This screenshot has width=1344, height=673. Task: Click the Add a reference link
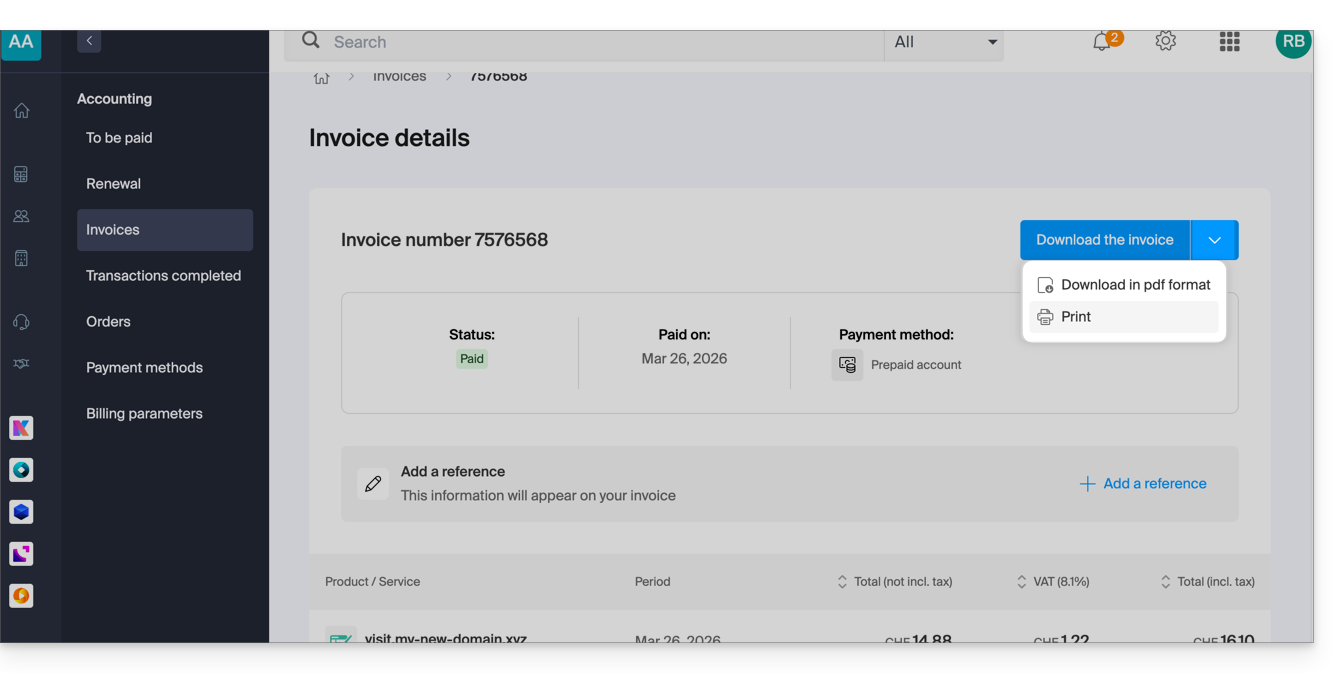1143,484
